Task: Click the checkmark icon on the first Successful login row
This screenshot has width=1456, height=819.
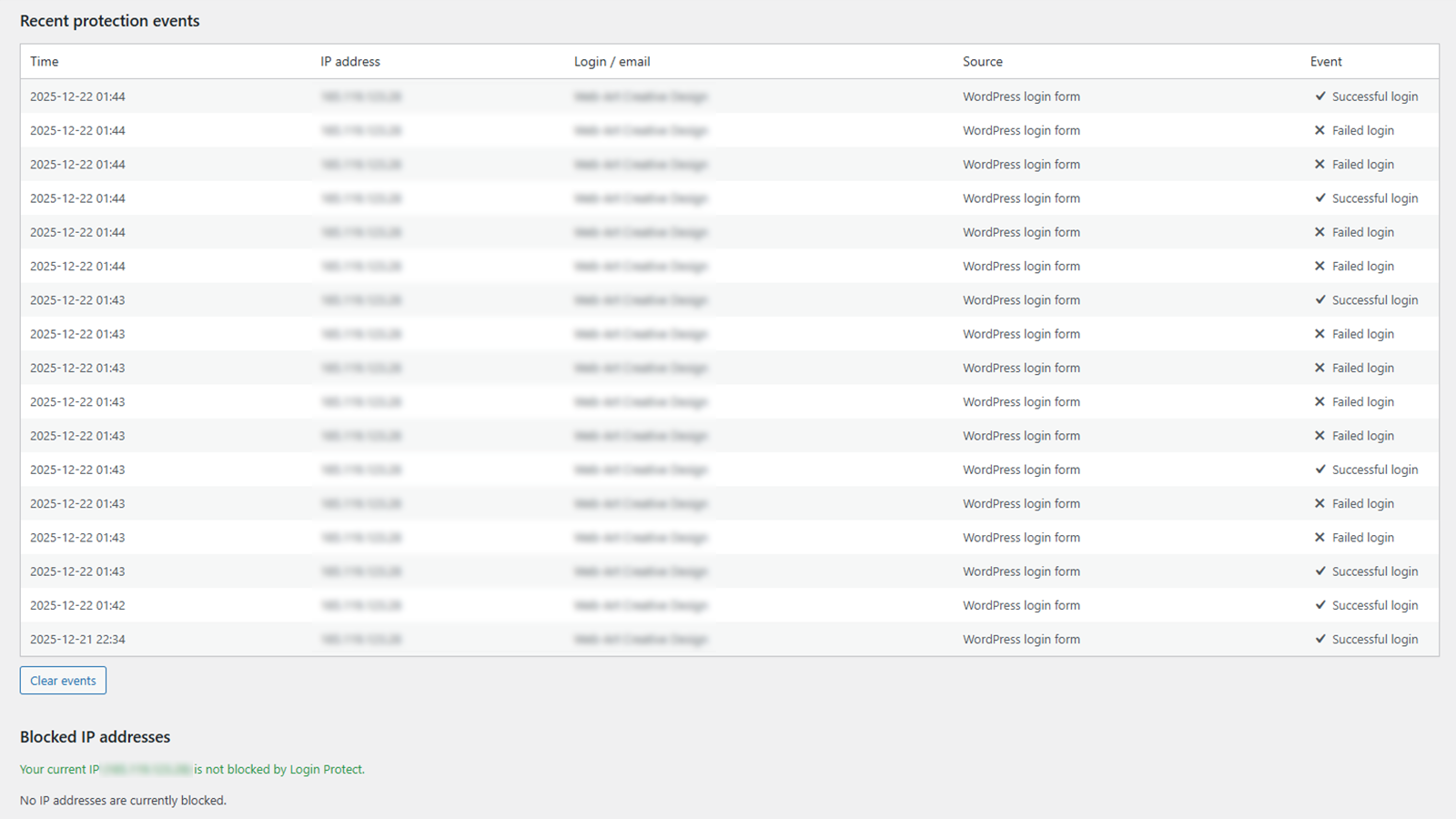Action: [x=1319, y=96]
